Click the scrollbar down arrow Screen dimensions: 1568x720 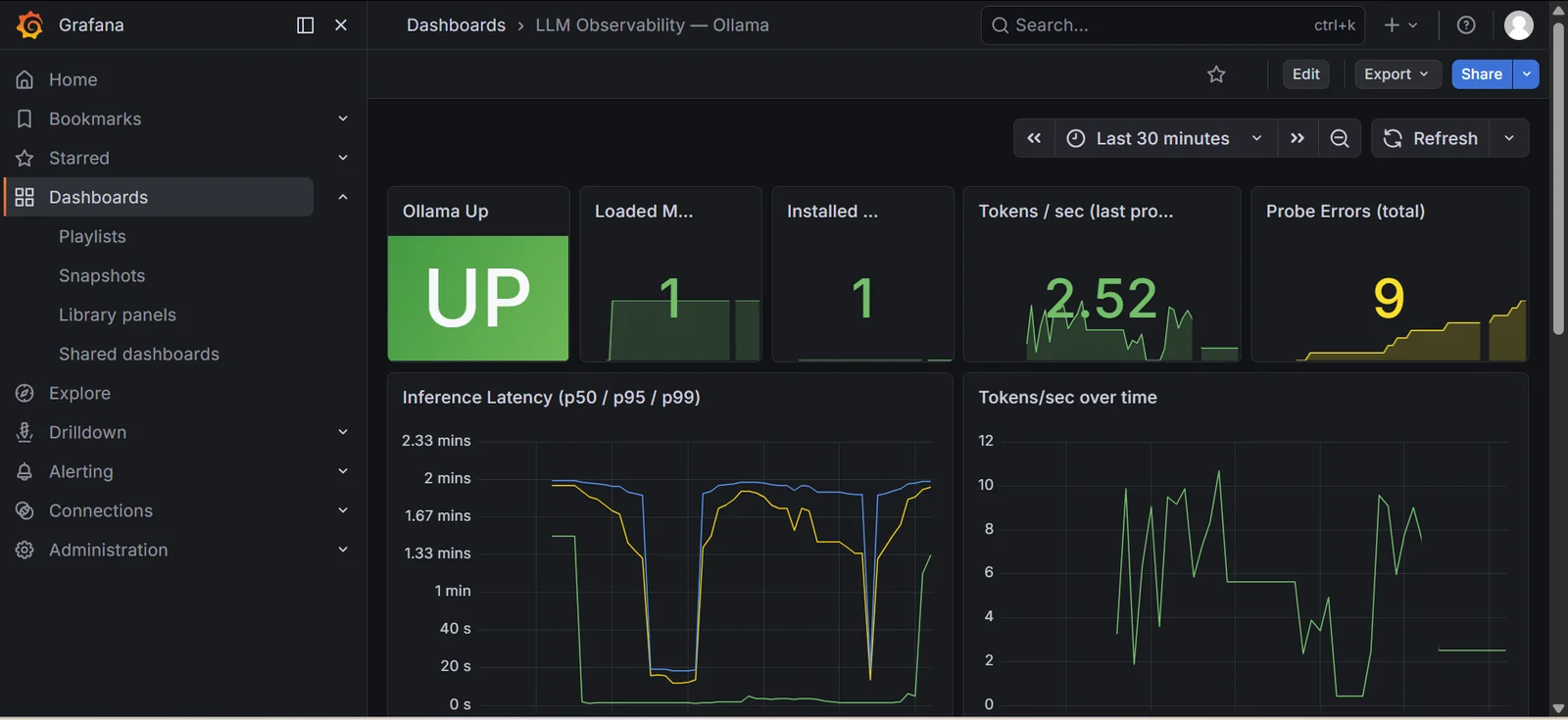(1558, 708)
